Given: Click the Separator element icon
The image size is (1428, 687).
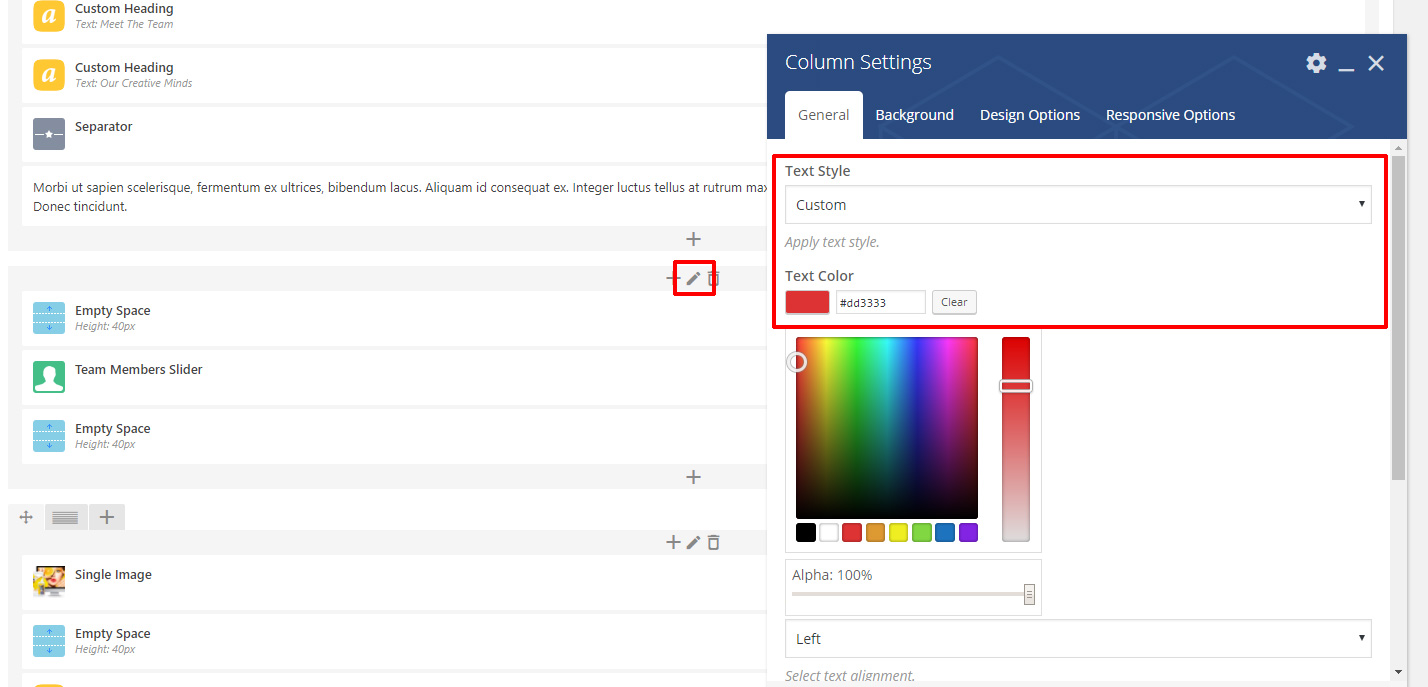Looking at the screenshot, I should 49,134.
